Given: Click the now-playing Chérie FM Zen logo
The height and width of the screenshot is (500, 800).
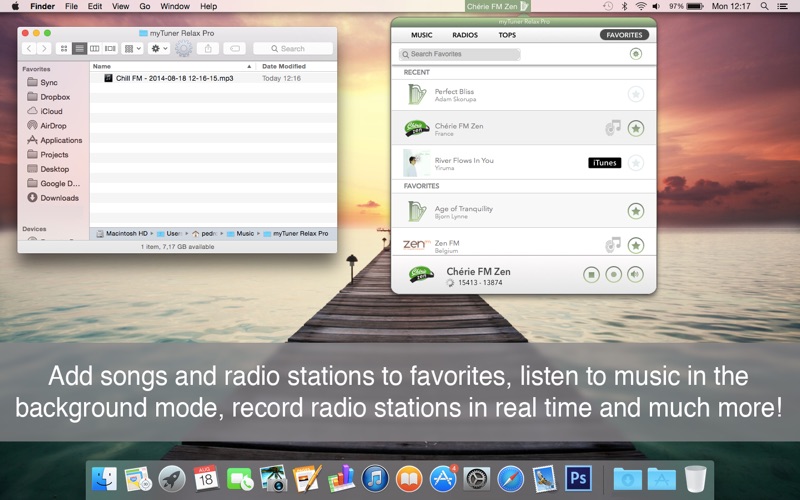Looking at the screenshot, I should tap(421, 275).
